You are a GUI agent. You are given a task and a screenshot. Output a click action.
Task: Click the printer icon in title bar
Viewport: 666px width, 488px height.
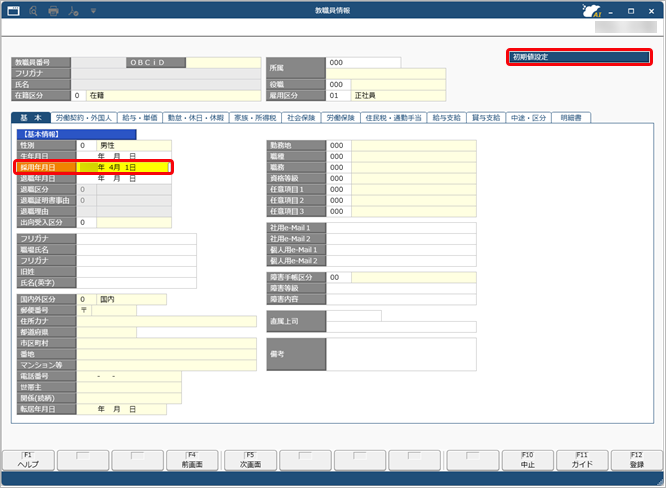54,10
